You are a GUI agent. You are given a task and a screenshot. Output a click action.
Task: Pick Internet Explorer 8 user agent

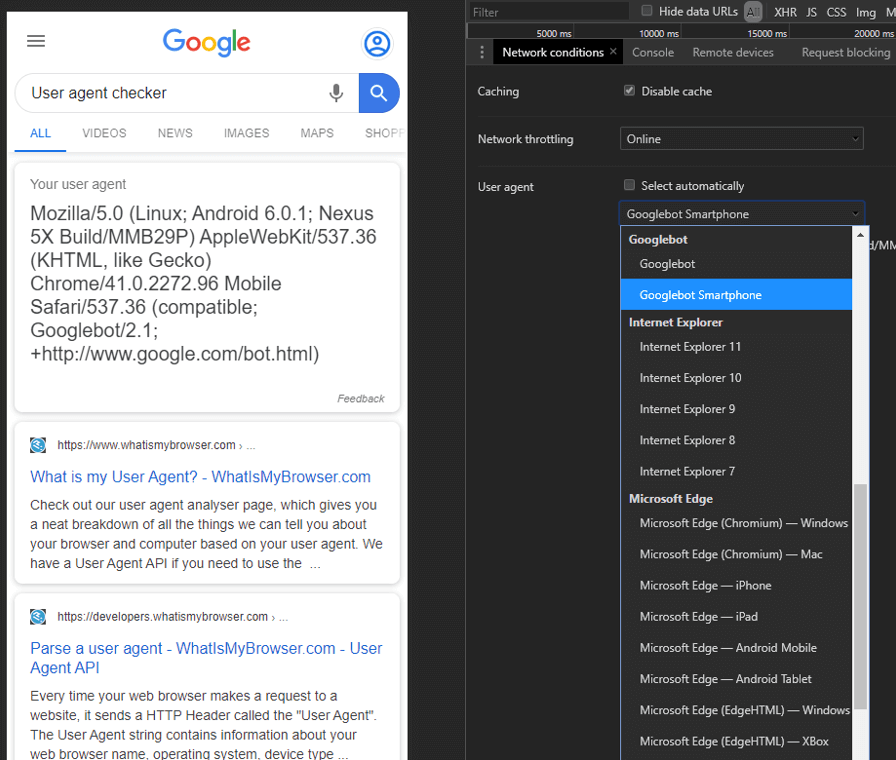(736, 440)
